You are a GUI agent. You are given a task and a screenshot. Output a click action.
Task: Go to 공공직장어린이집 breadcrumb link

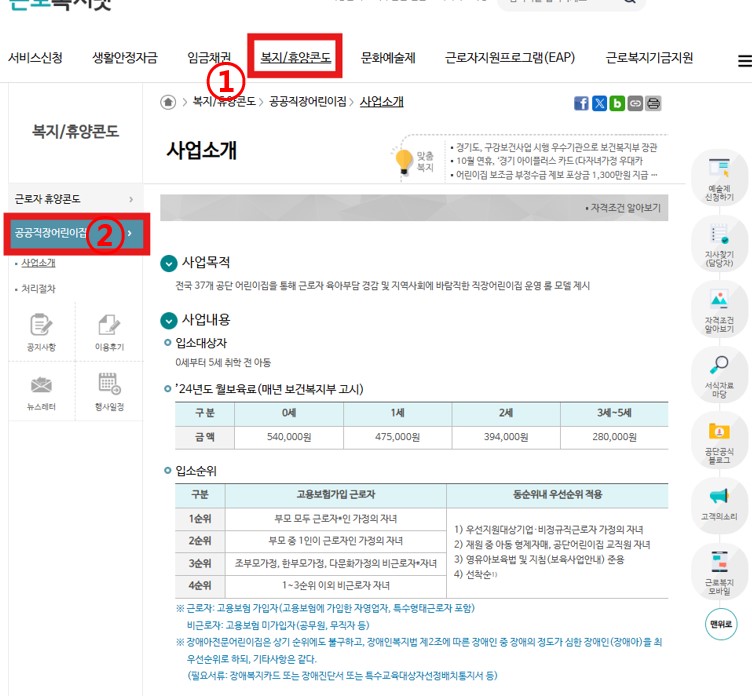click(307, 102)
